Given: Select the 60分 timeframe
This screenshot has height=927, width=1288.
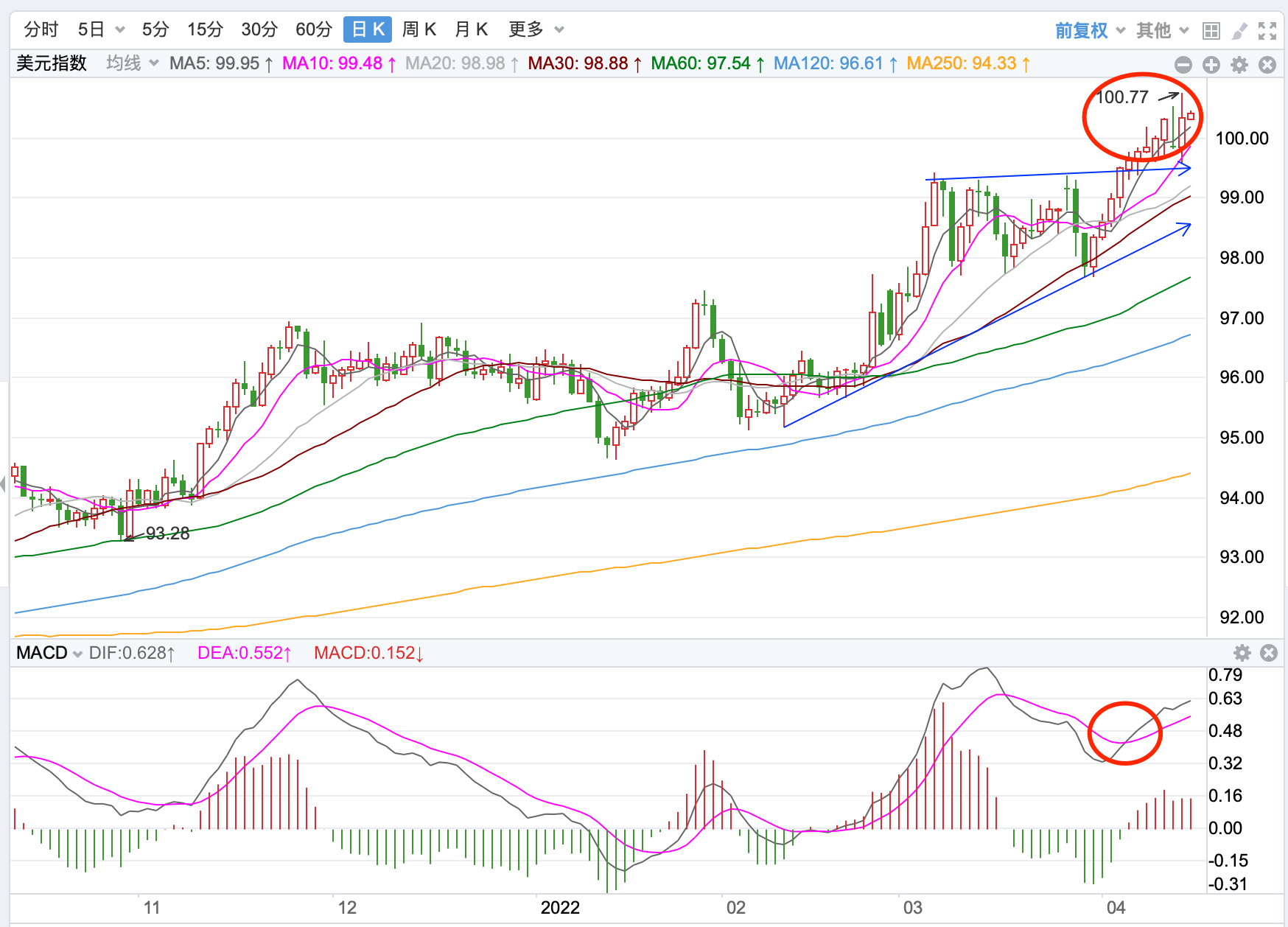Looking at the screenshot, I should pyautogui.click(x=313, y=29).
